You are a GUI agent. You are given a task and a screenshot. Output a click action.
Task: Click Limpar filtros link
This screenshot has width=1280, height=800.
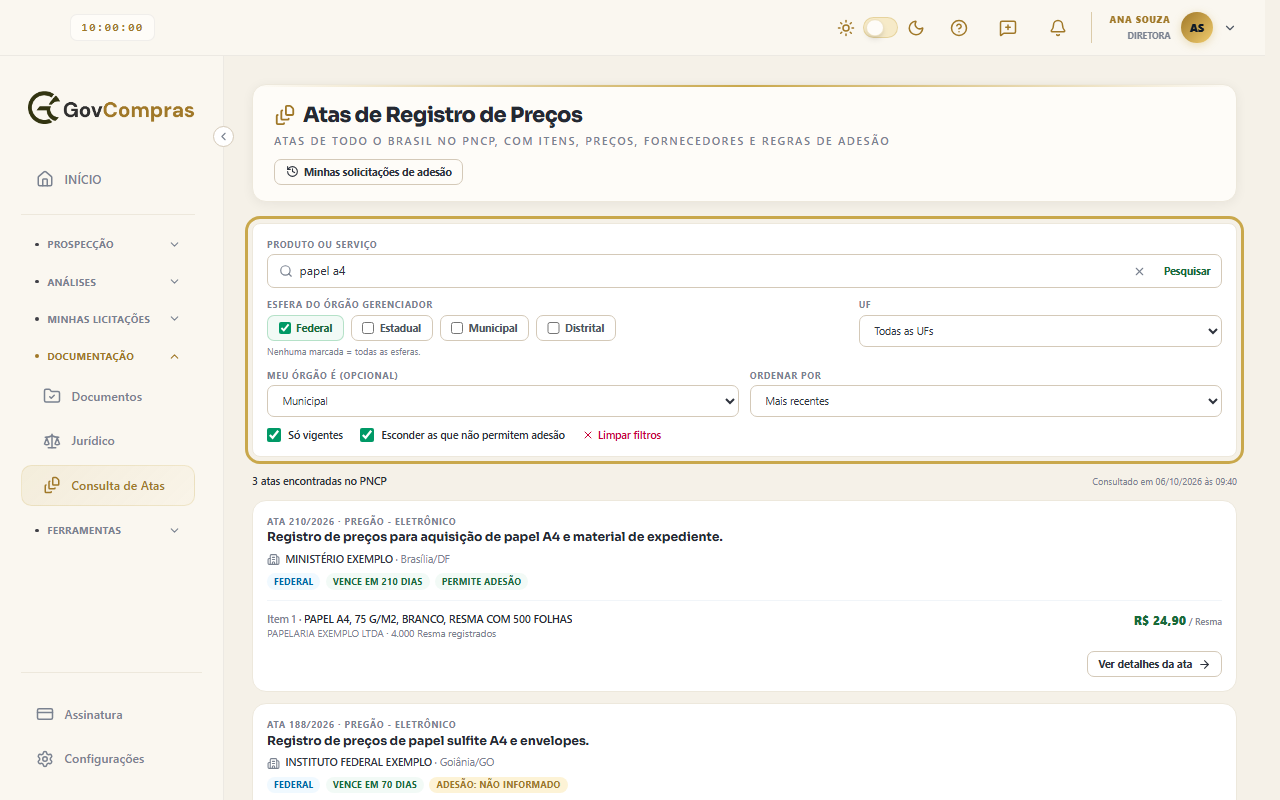622,435
